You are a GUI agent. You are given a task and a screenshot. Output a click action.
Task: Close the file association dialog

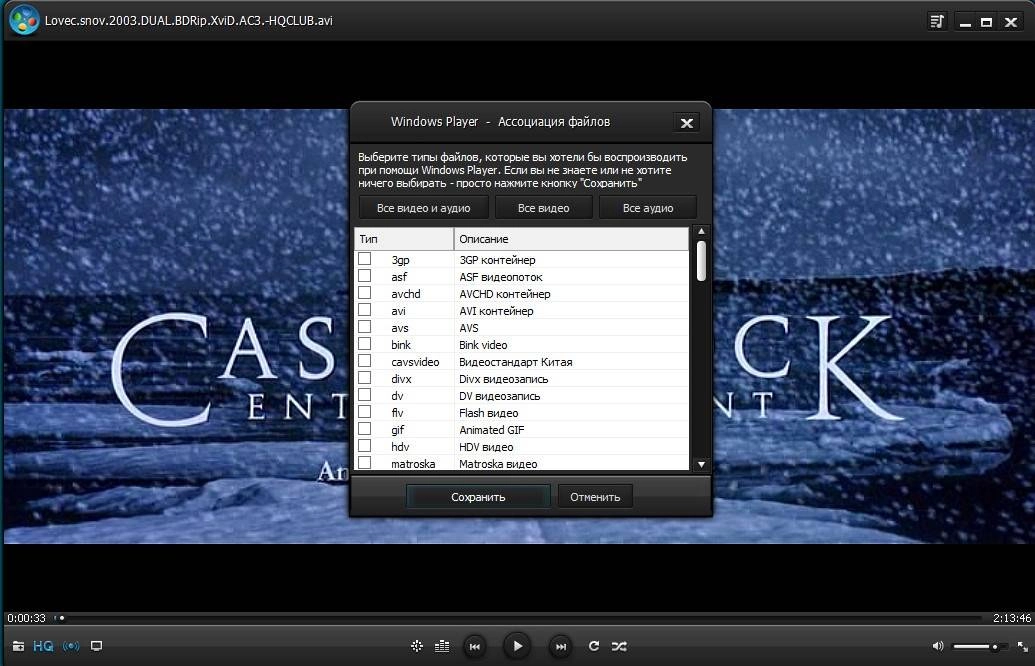[x=686, y=123]
